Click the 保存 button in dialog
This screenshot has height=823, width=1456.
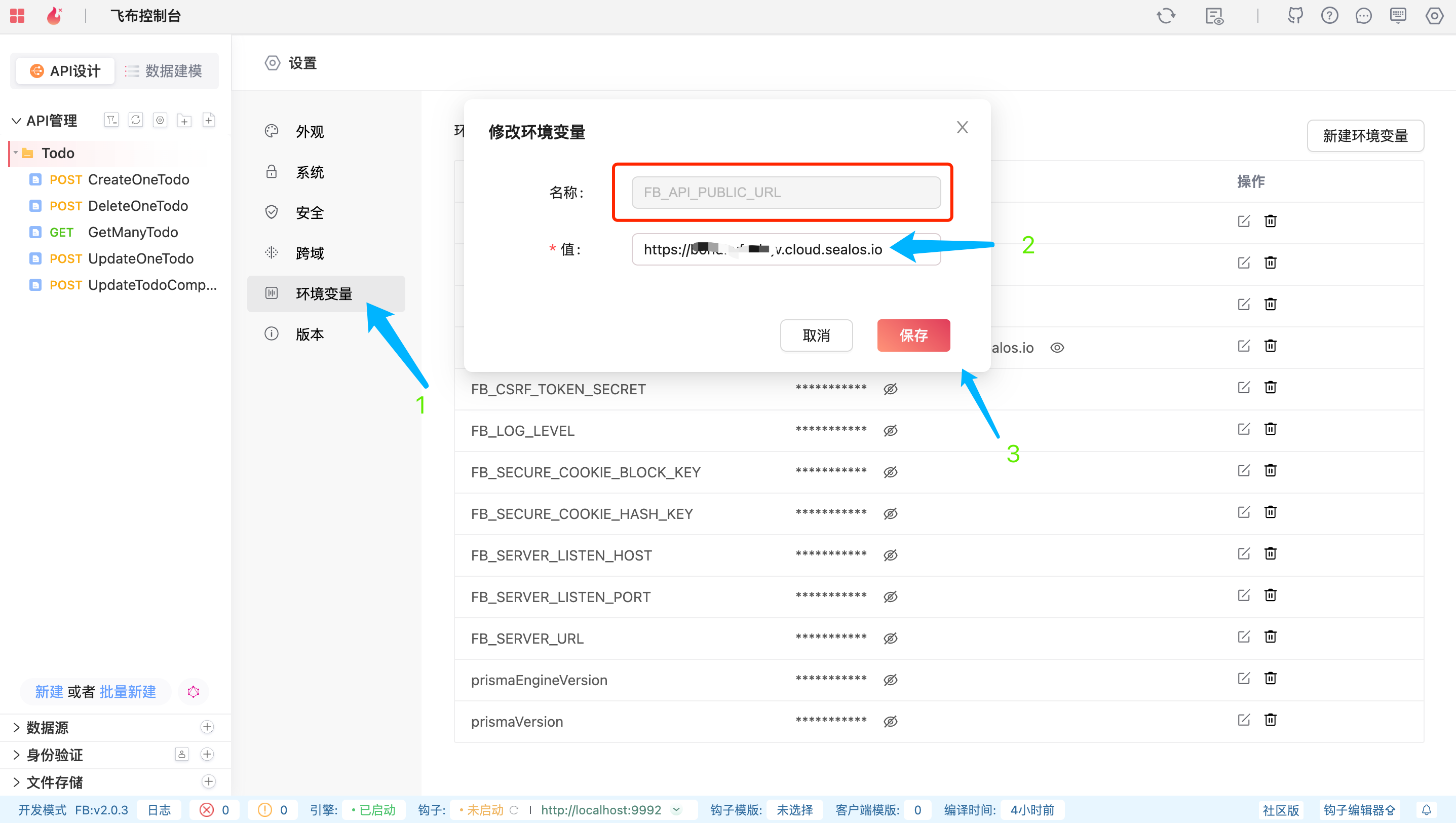[x=913, y=335]
